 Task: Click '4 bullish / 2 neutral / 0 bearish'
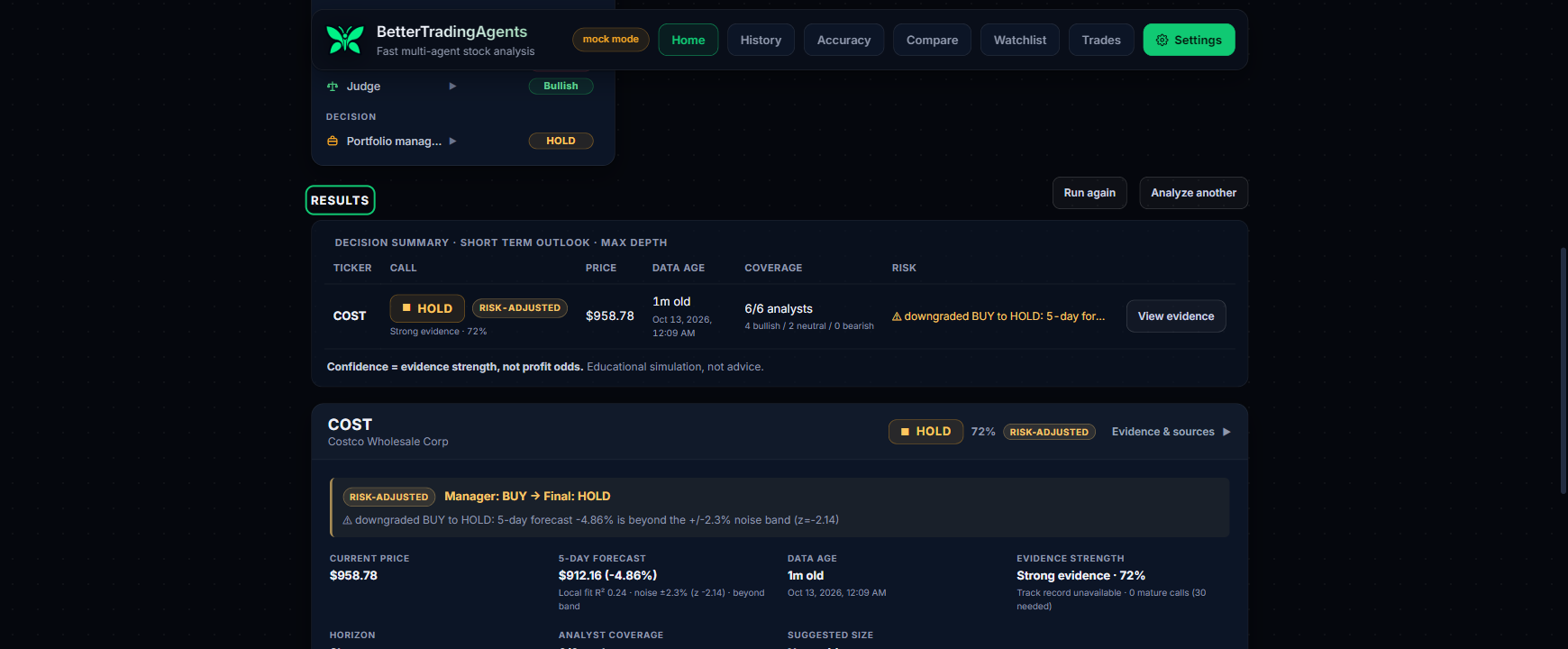point(809,326)
